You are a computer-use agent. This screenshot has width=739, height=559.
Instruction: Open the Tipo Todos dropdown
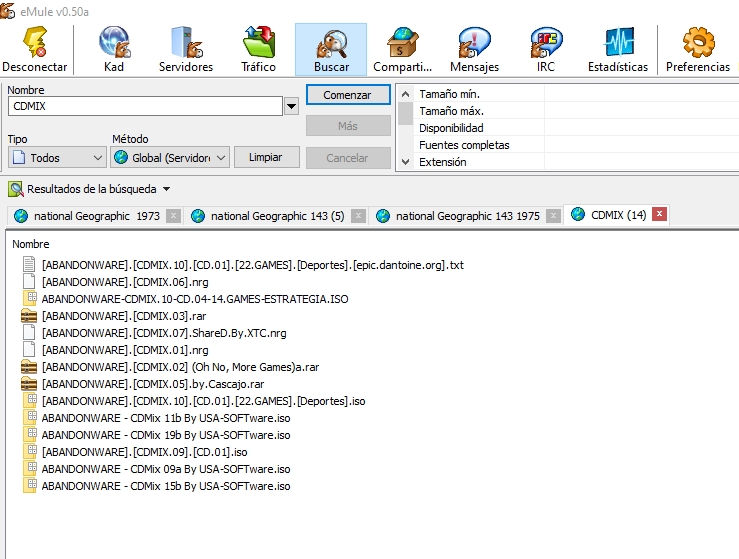57,157
